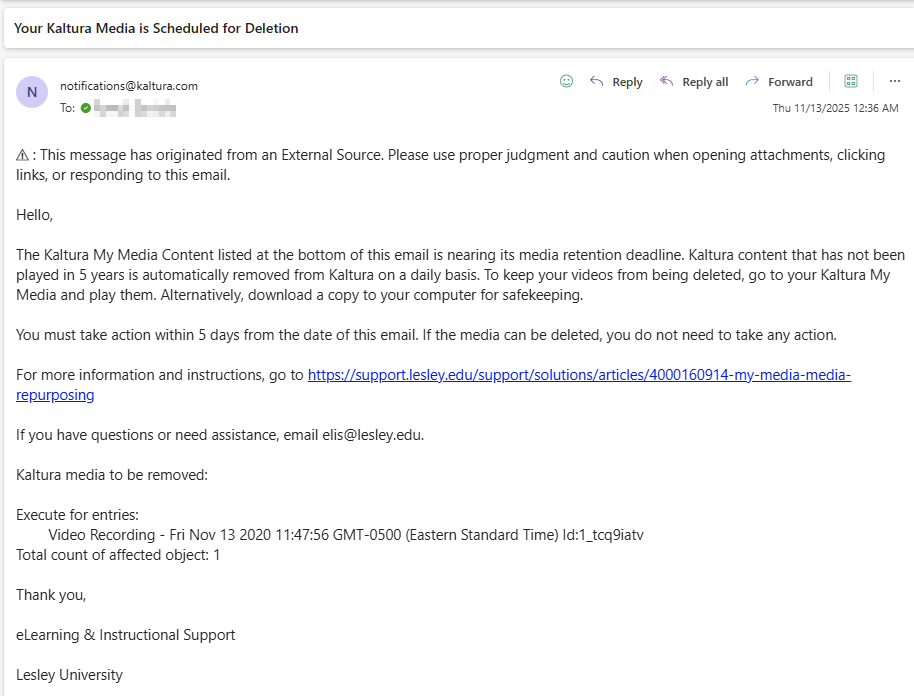Open recipient details from the To field
The image size is (914, 696).
tap(66, 107)
